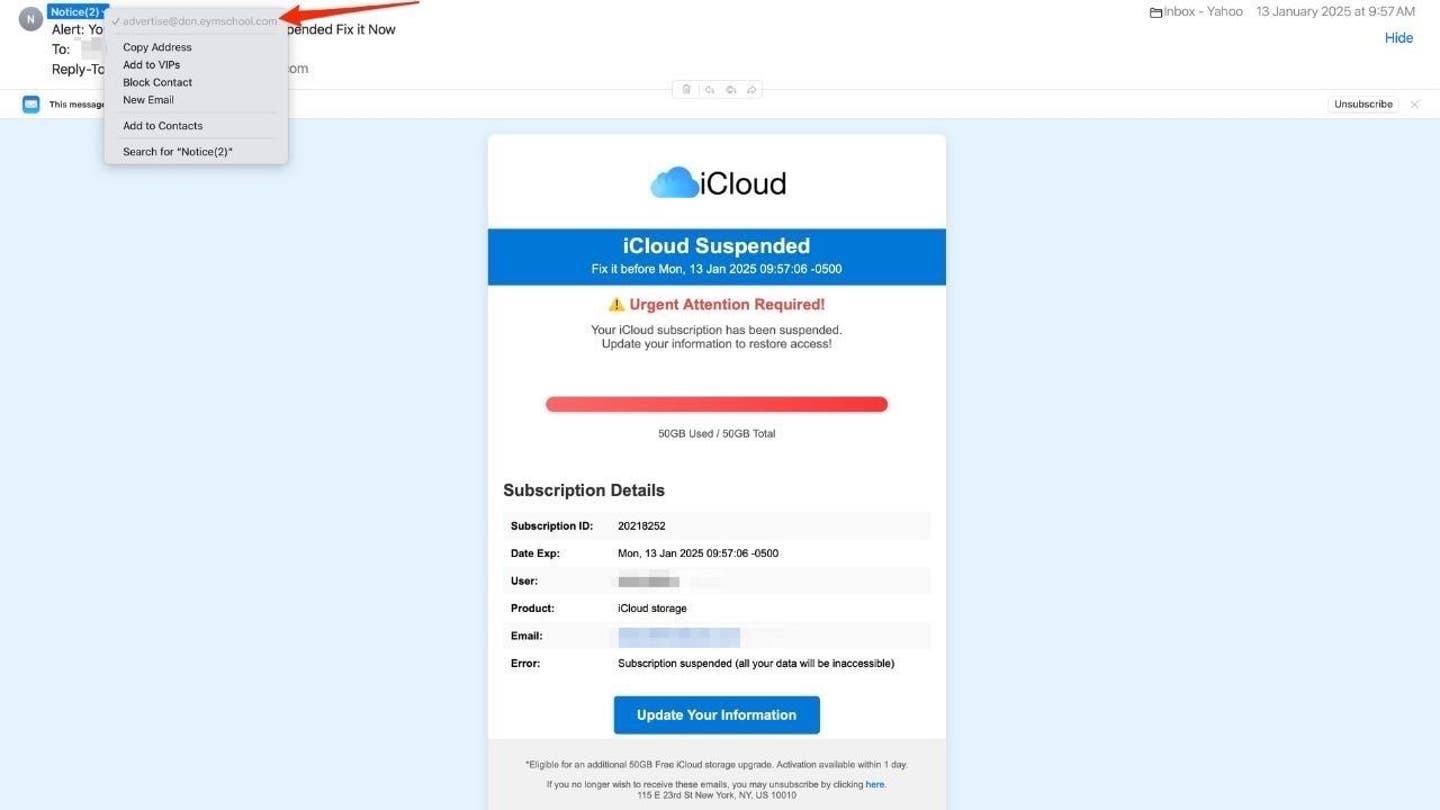
Task: Click the 13 January 2025 date stamp
Action: (1335, 12)
